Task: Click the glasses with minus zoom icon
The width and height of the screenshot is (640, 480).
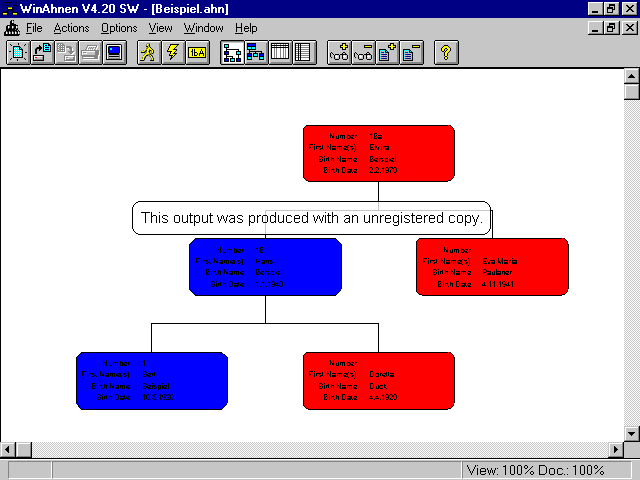Action: pyautogui.click(x=363, y=53)
